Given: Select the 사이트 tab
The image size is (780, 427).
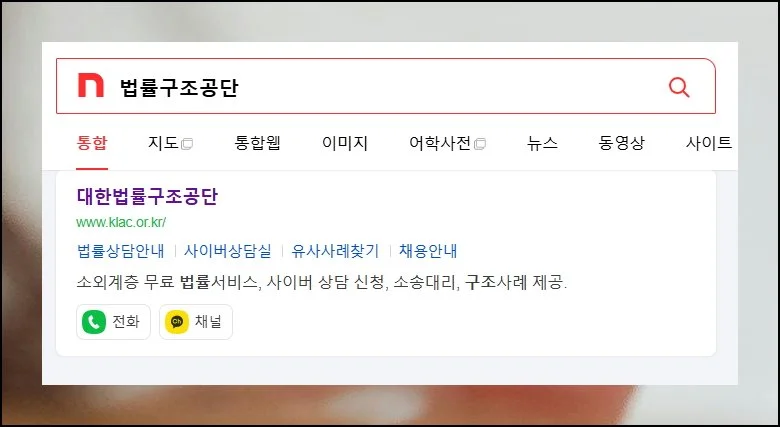Looking at the screenshot, I should (709, 143).
